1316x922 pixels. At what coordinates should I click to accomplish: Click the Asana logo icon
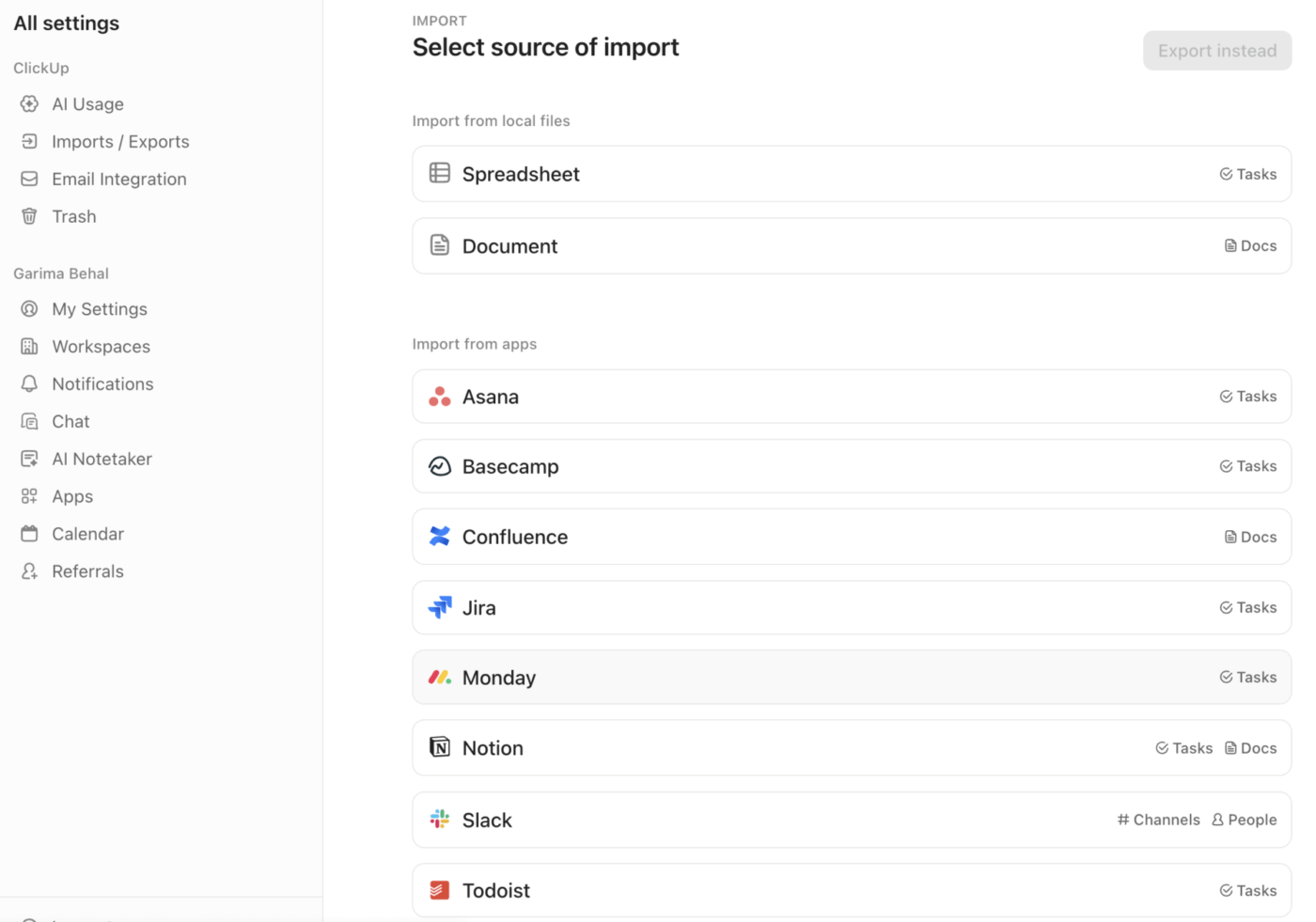click(x=439, y=397)
